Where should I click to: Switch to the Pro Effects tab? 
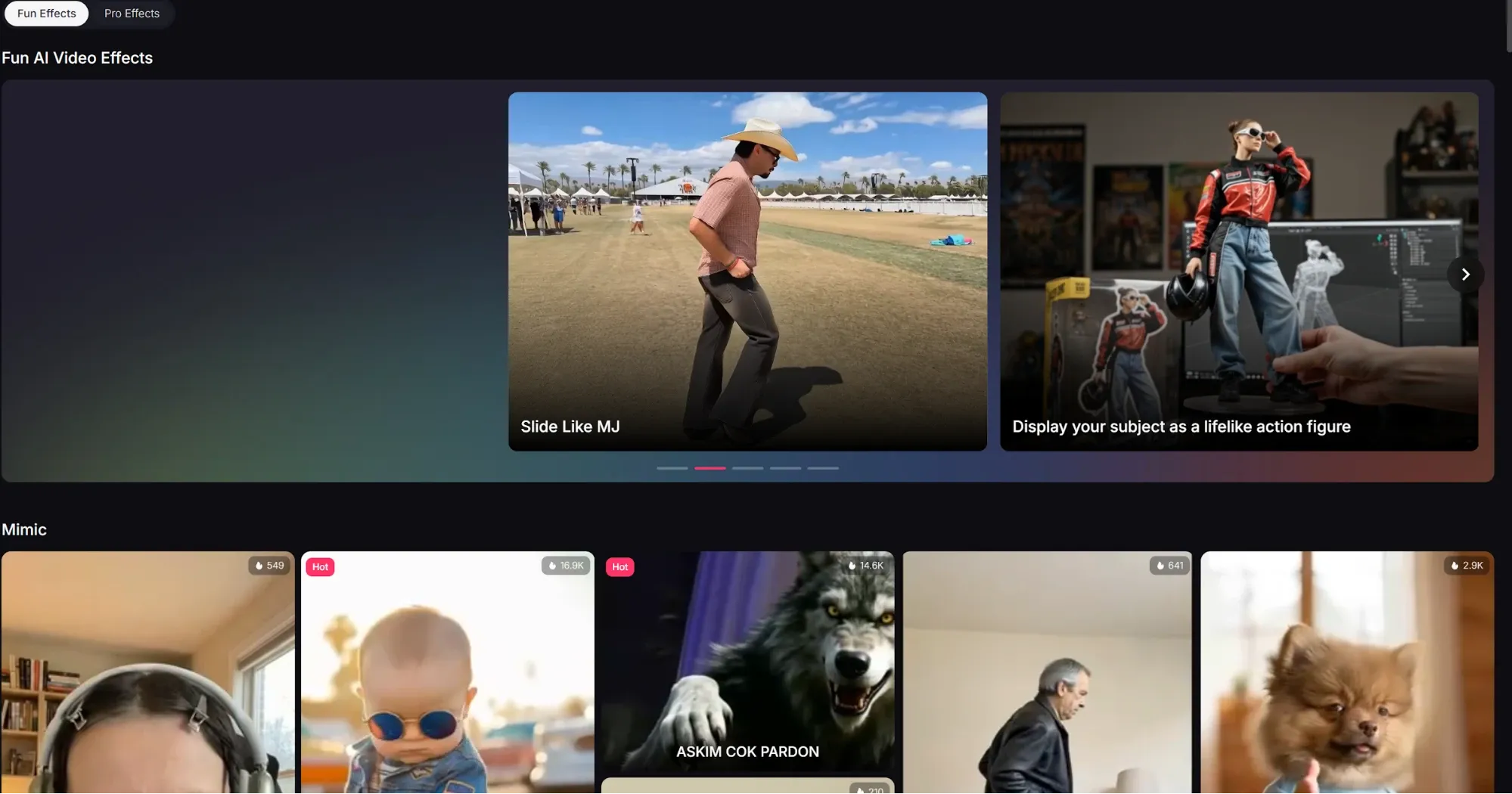[132, 14]
